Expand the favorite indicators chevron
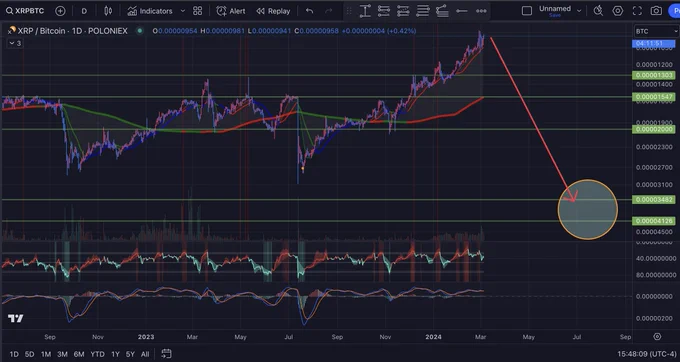The height and width of the screenshot is (362, 680). (x=183, y=11)
